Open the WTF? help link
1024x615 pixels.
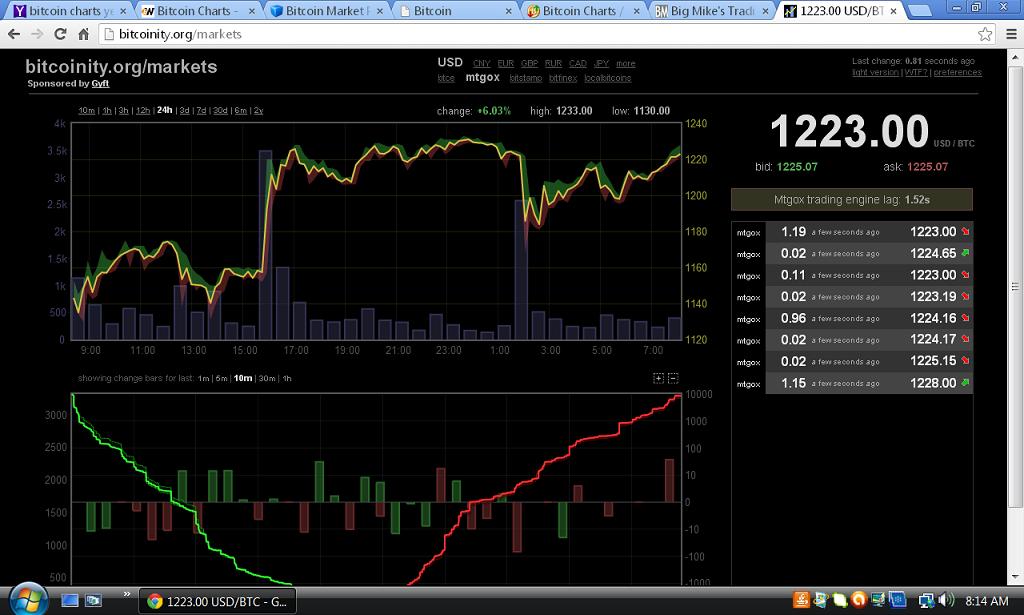916,72
